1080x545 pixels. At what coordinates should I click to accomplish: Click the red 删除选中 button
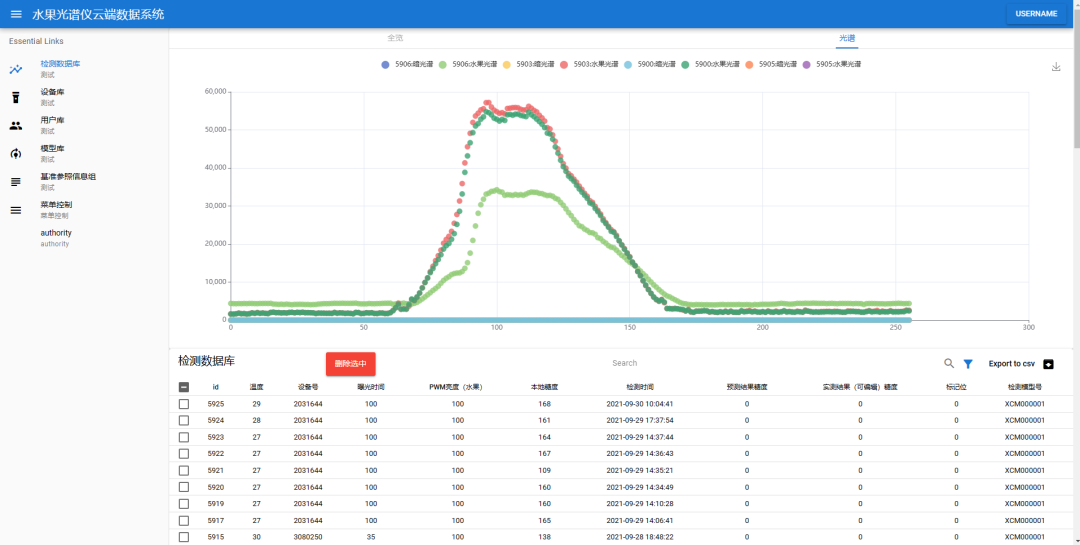tap(351, 364)
